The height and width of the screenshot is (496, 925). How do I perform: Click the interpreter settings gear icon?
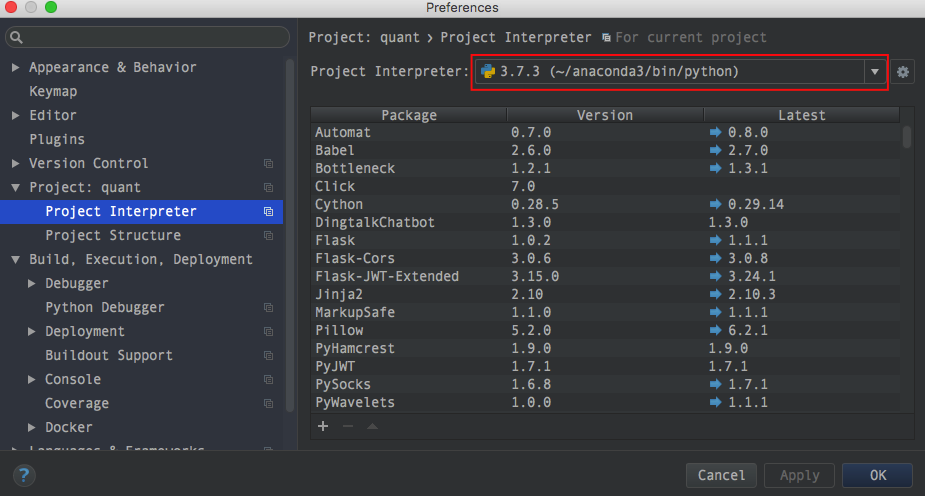(903, 72)
